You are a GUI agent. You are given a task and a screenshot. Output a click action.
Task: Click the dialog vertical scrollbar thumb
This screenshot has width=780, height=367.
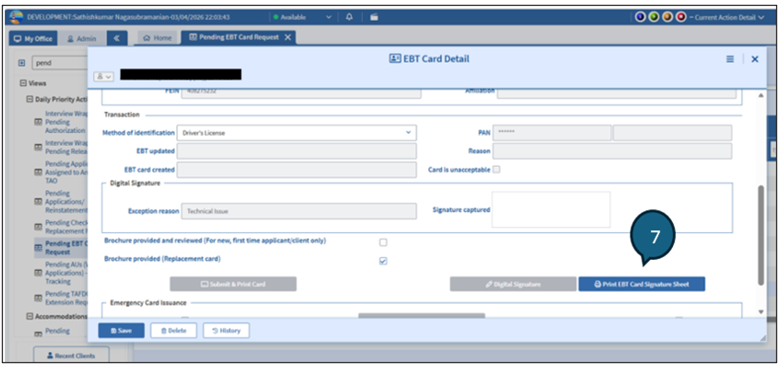point(761,236)
